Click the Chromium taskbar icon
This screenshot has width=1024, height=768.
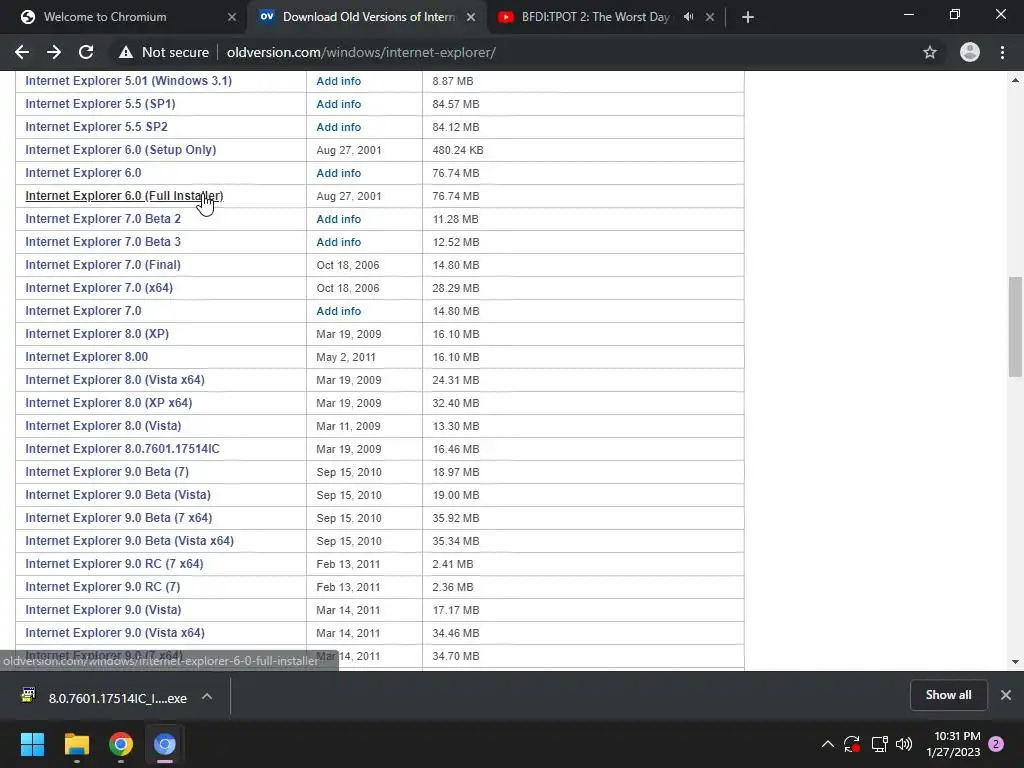165,744
